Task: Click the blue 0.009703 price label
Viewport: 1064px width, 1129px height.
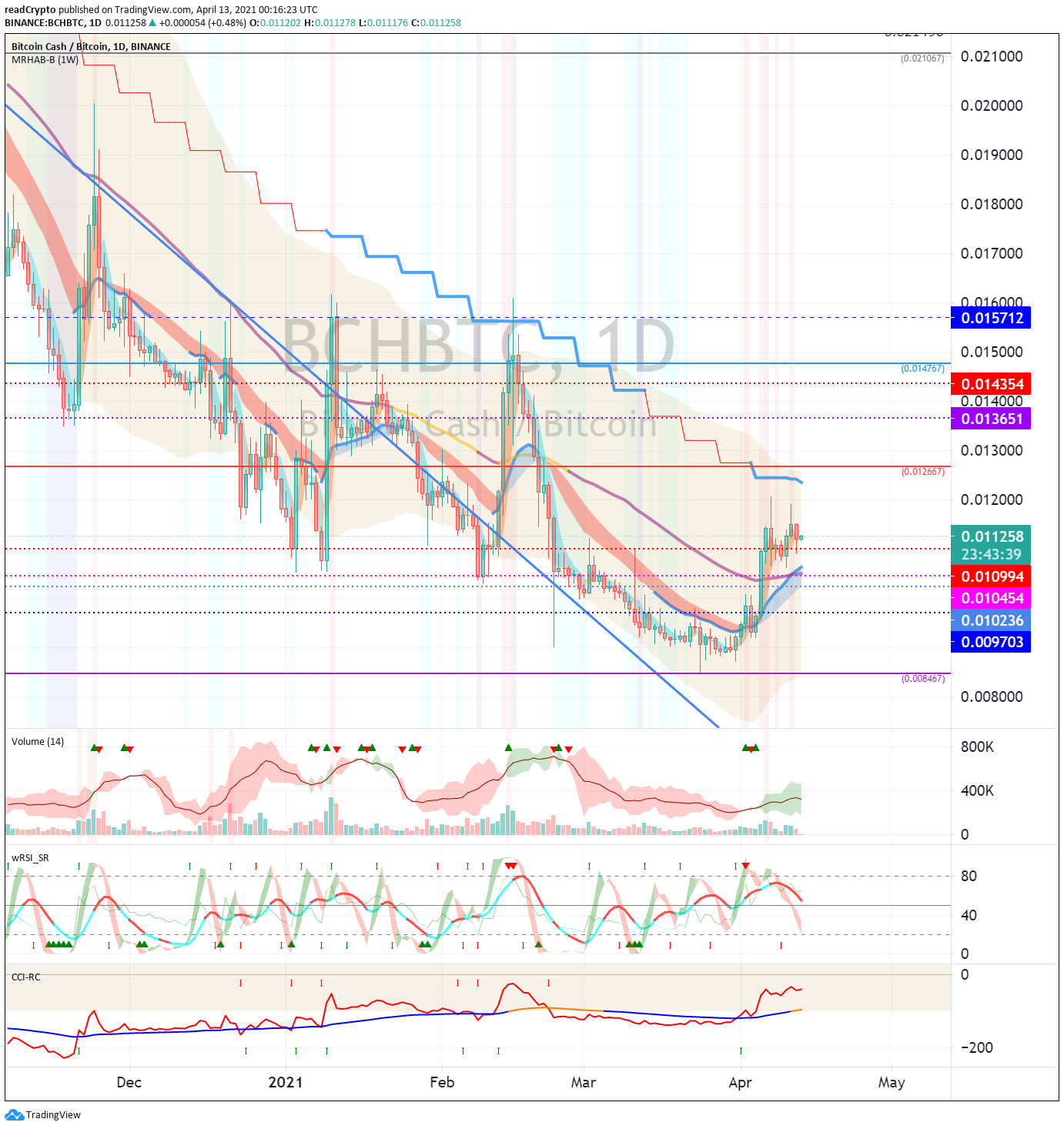Action: [991, 642]
